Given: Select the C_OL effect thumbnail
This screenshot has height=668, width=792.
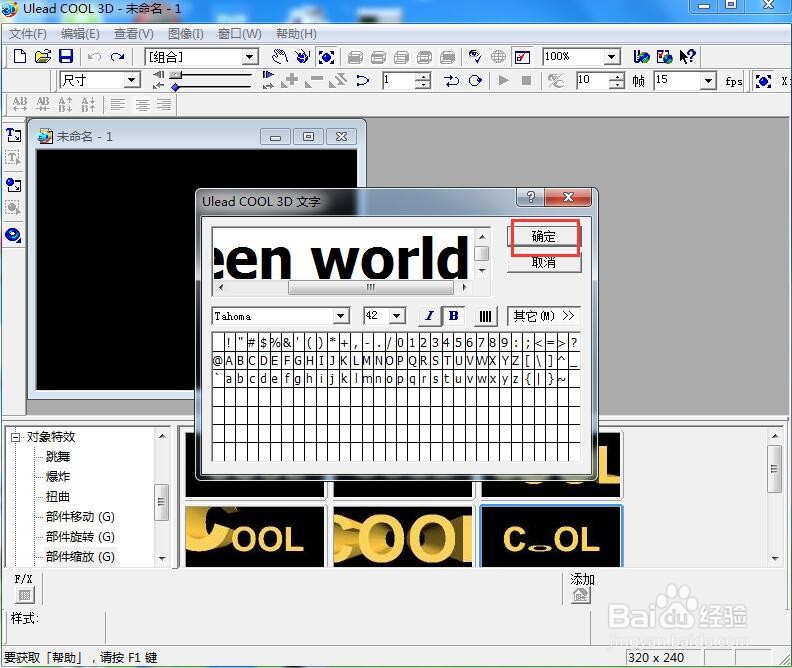Looking at the screenshot, I should (x=551, y=537).
